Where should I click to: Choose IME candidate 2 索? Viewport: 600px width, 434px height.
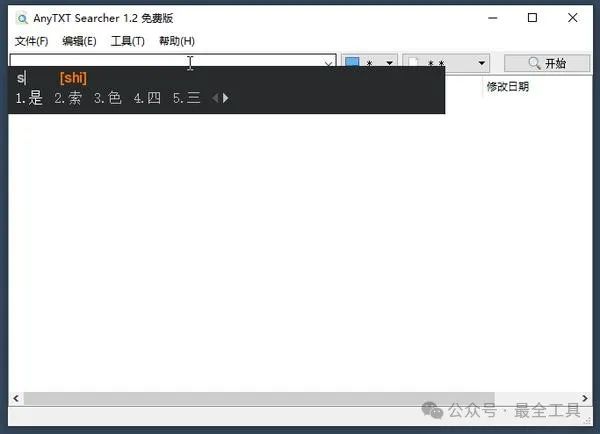pyautogui.click(x=68, y=98)
